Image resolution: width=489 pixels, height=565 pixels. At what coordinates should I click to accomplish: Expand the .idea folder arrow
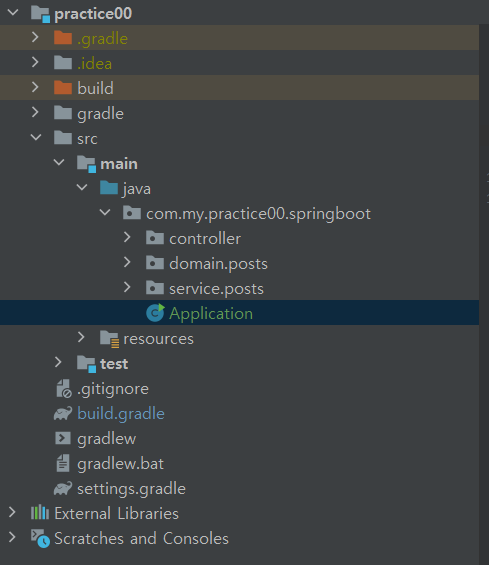click(x=35, y=62)
